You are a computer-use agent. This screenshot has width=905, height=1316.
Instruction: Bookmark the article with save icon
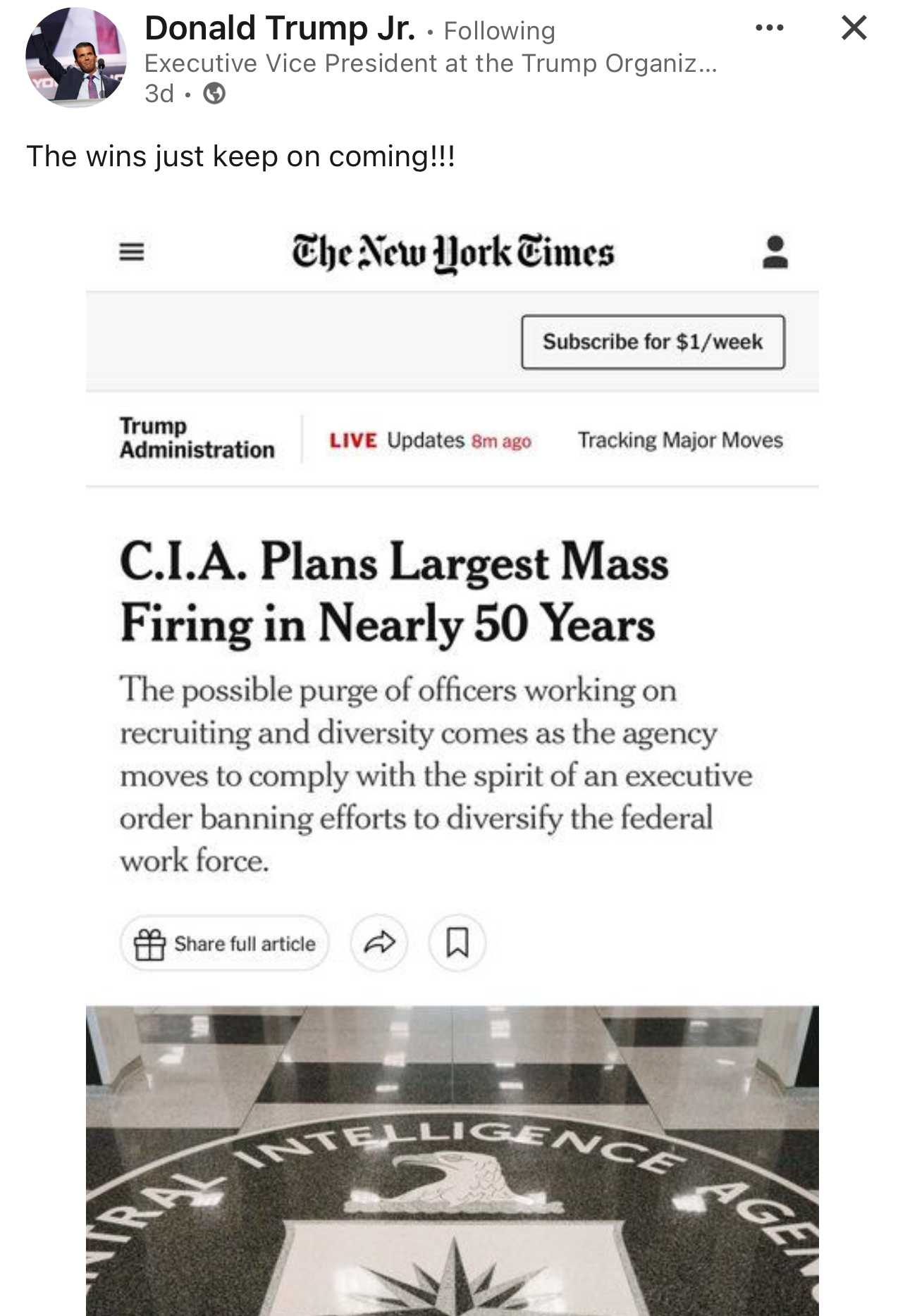click(x=457, y=943)
